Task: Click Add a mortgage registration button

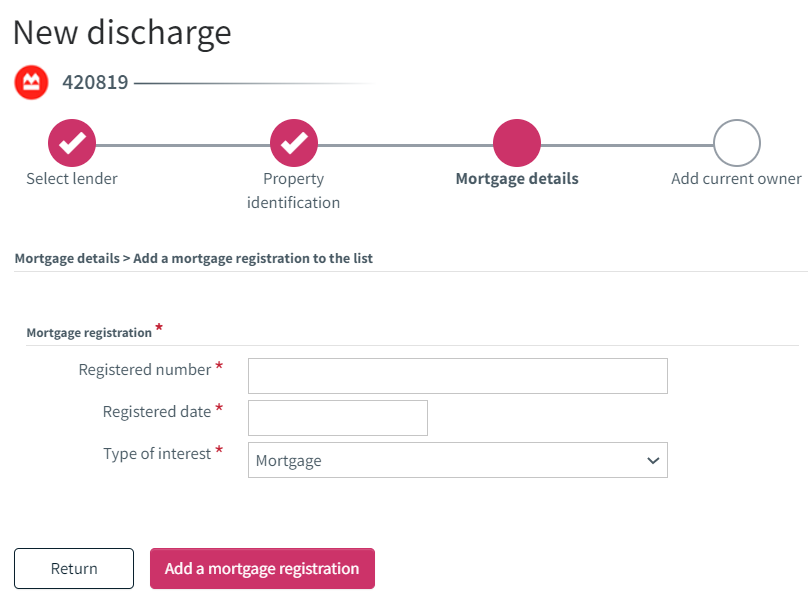Action: [x=262, y=568]
